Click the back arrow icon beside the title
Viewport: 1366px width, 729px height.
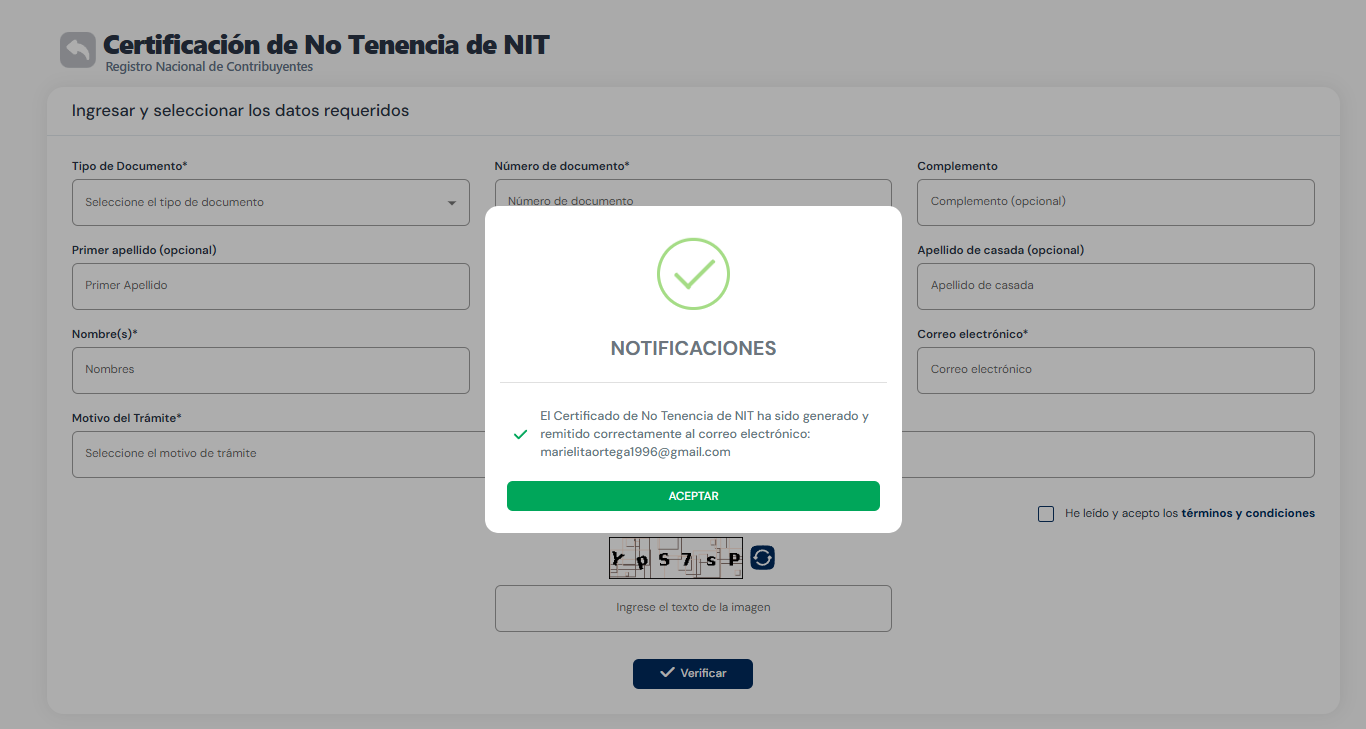tap(78, 50)
